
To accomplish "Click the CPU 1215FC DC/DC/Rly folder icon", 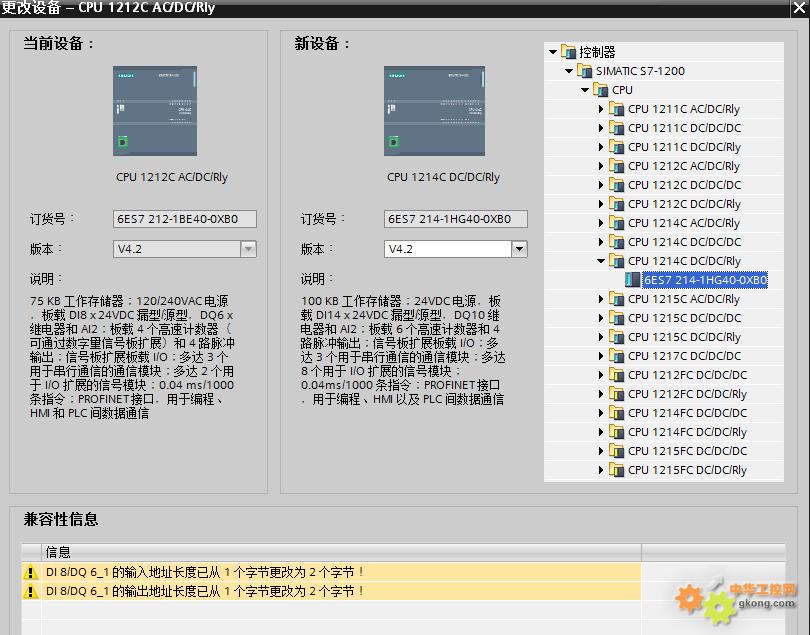I will (x=616, y=470).
